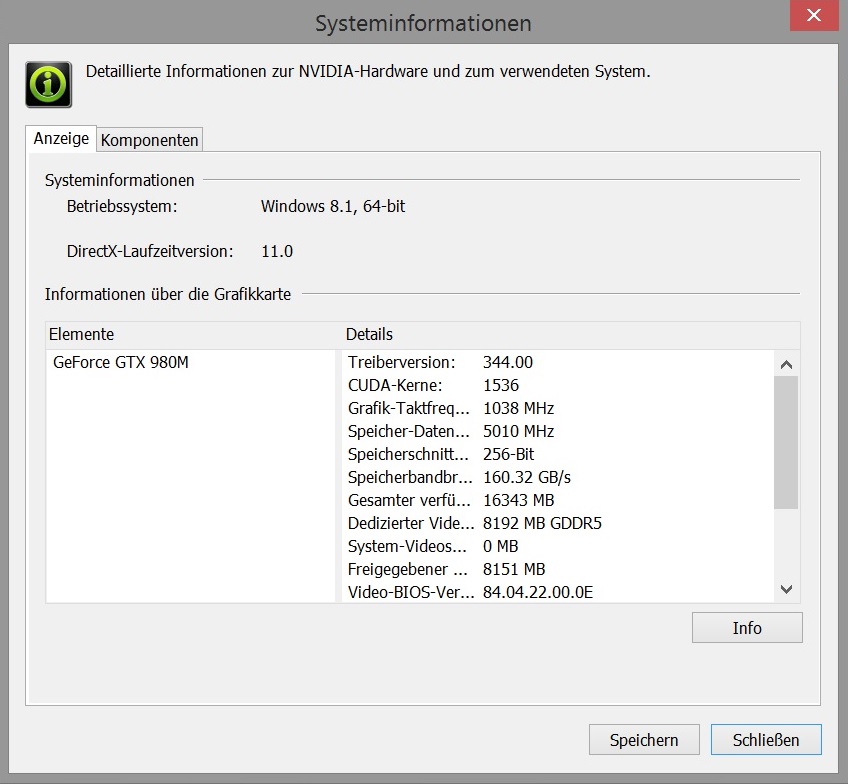This screenshot has height=784, width=848.
Task: Click the total available memory value 16343 MB
Action: pyautogui.click(x=519, y=501)
